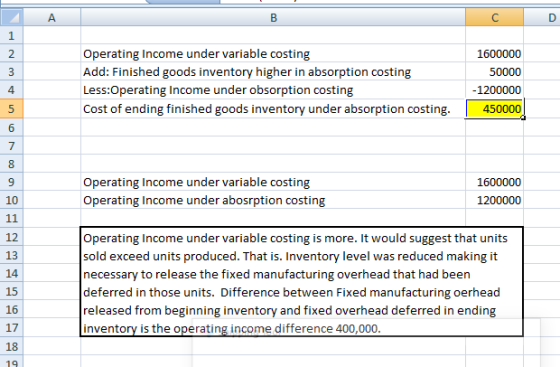The height and width of the screenshot is (367, 560).
Task: Click empty cell B7
Action: [273, 146]
